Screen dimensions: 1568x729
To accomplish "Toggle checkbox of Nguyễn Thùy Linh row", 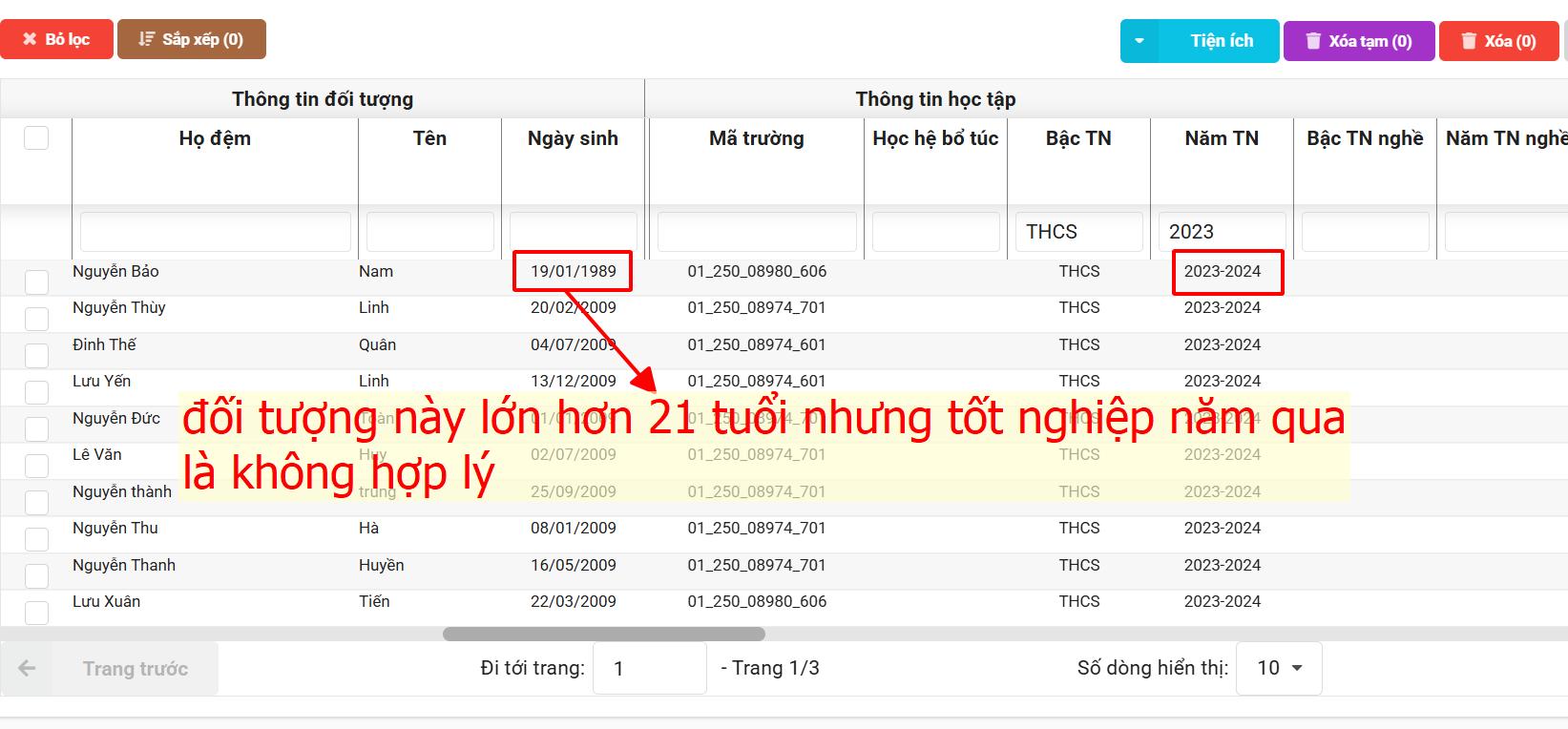I will (36, 319).
